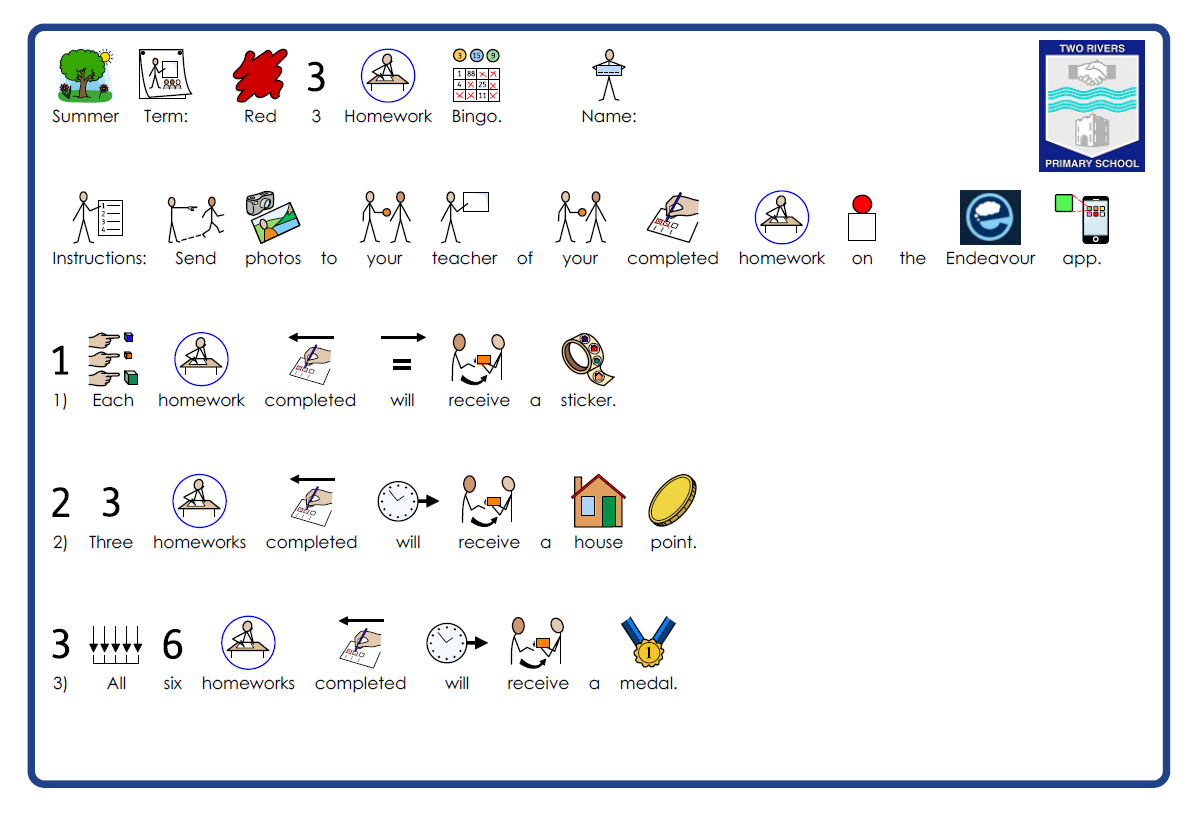Click the homeworks symbol in row 2
Image resolution: width=1190 pixels, height=815 pixels.
click(x=200, y=501)
